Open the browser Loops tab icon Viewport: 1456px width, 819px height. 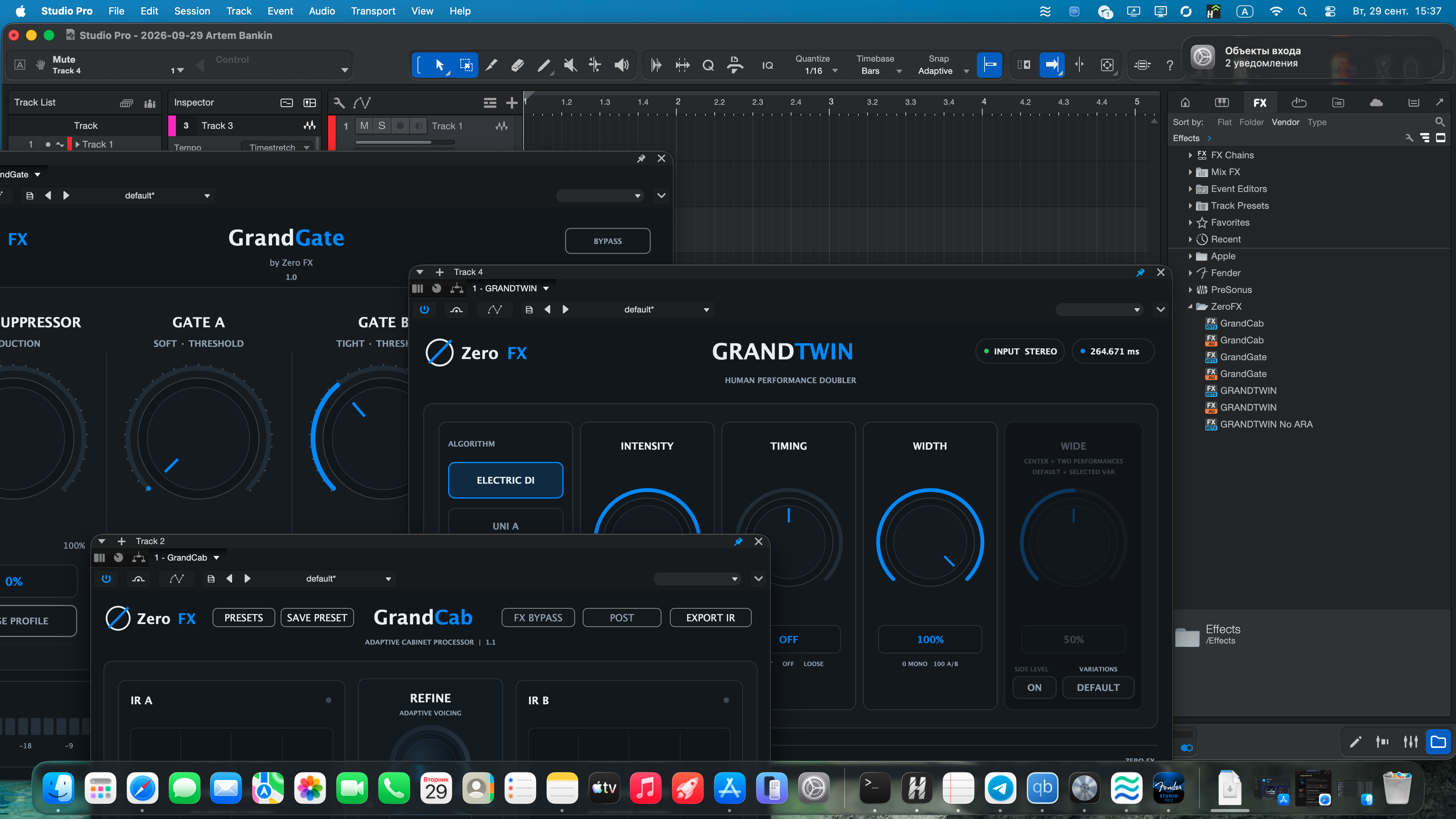pos(1299,102)
